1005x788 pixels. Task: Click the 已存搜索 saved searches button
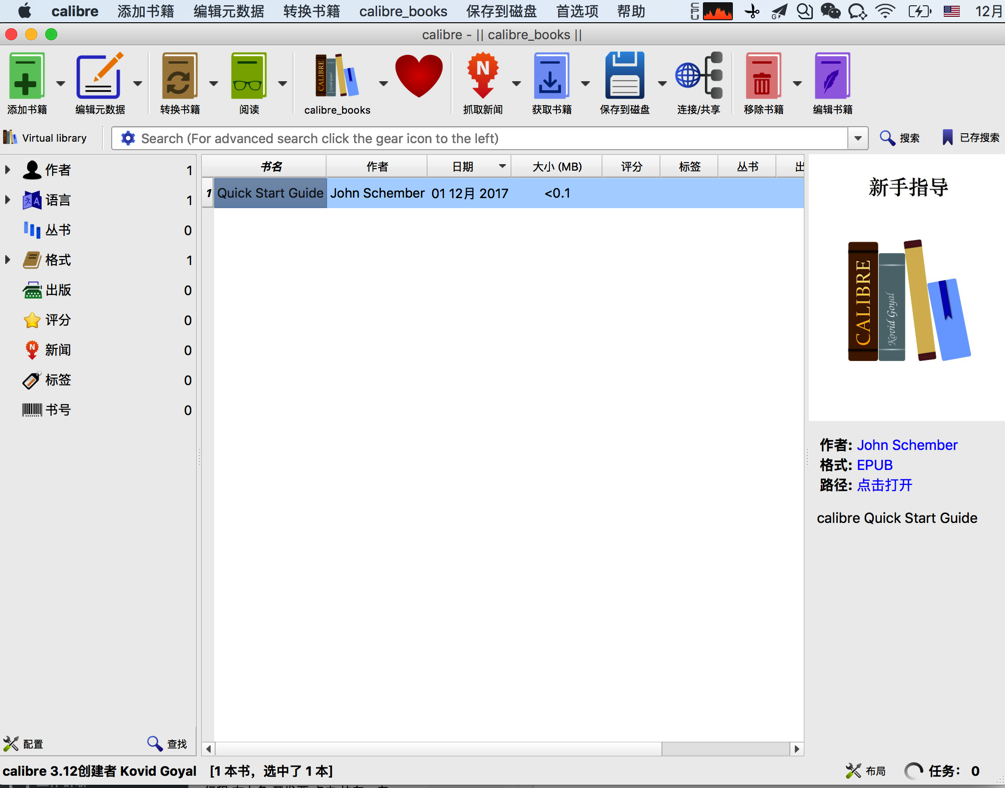(970, 138)
